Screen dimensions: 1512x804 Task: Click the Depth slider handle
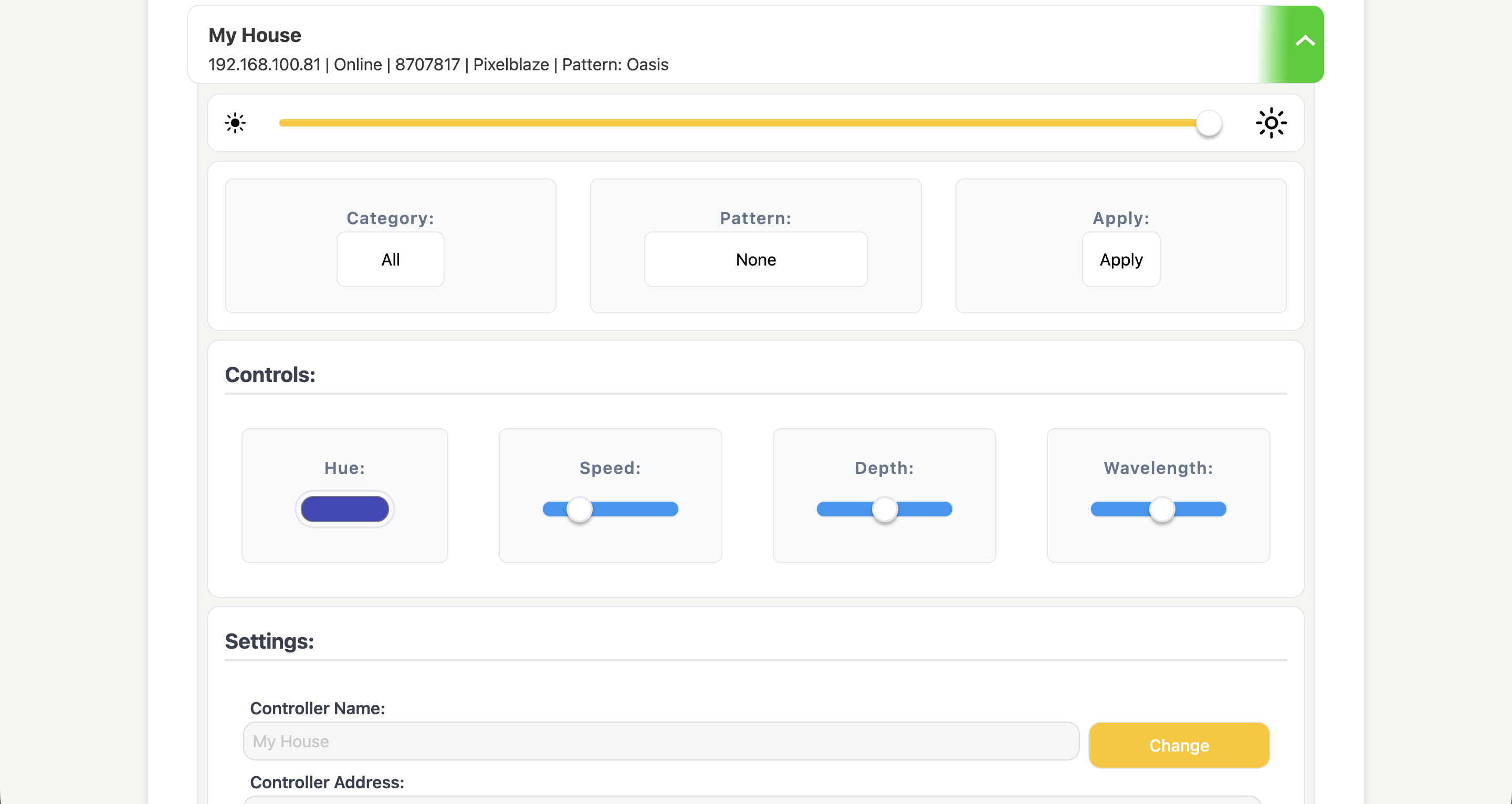tap(885, 509)
